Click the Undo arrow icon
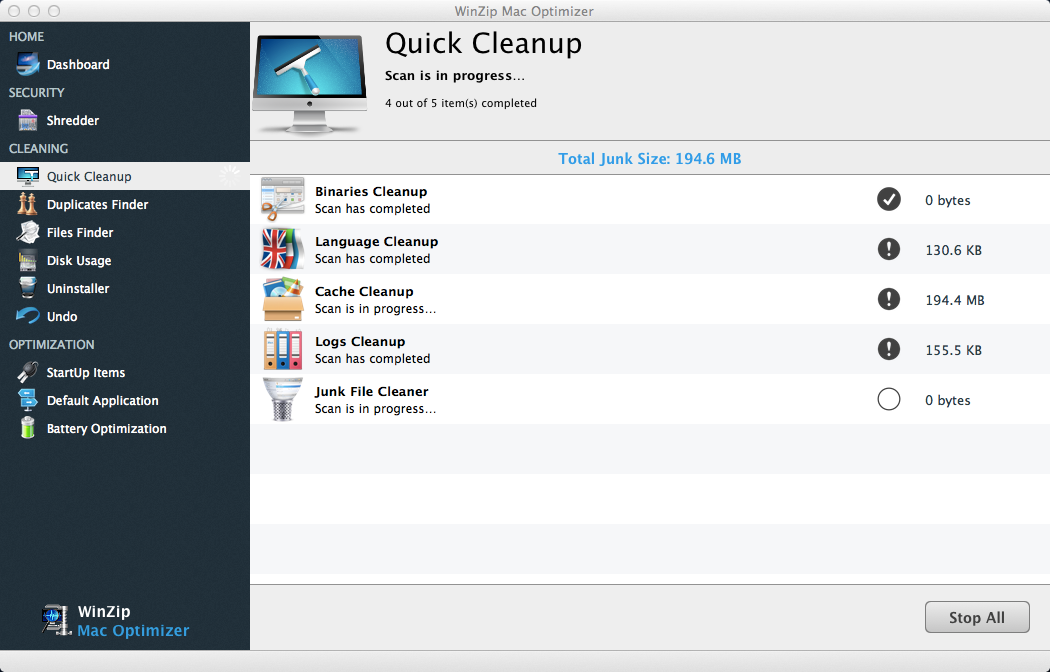Screen dimensions: 1050x672 [28, 317]
